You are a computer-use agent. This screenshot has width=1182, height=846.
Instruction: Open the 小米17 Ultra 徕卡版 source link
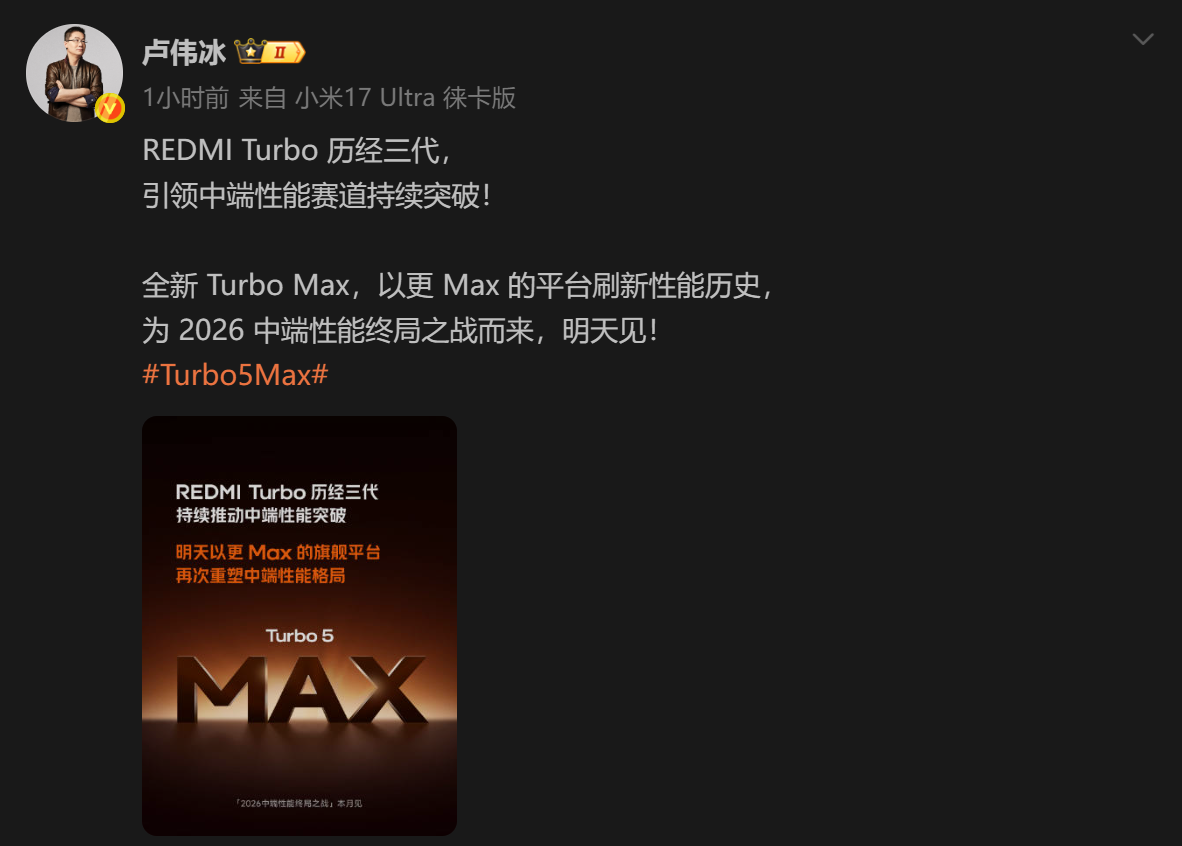coord(405,98)
